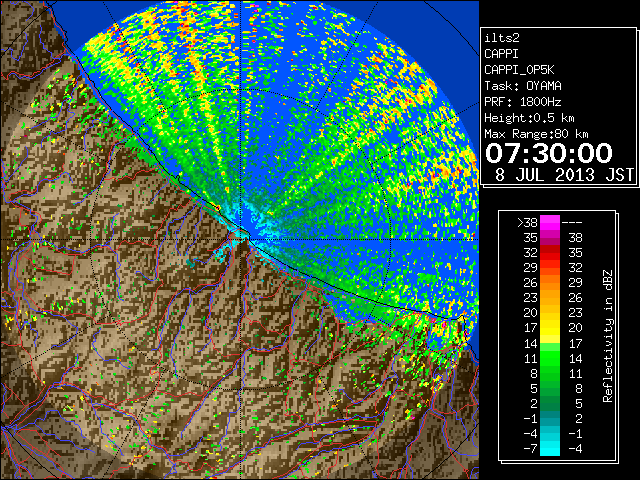The width and height of the screenshot is (640, 480).
Task: Pick the dark green 2–5 dBZ legend band
Action: coord(550,403)
